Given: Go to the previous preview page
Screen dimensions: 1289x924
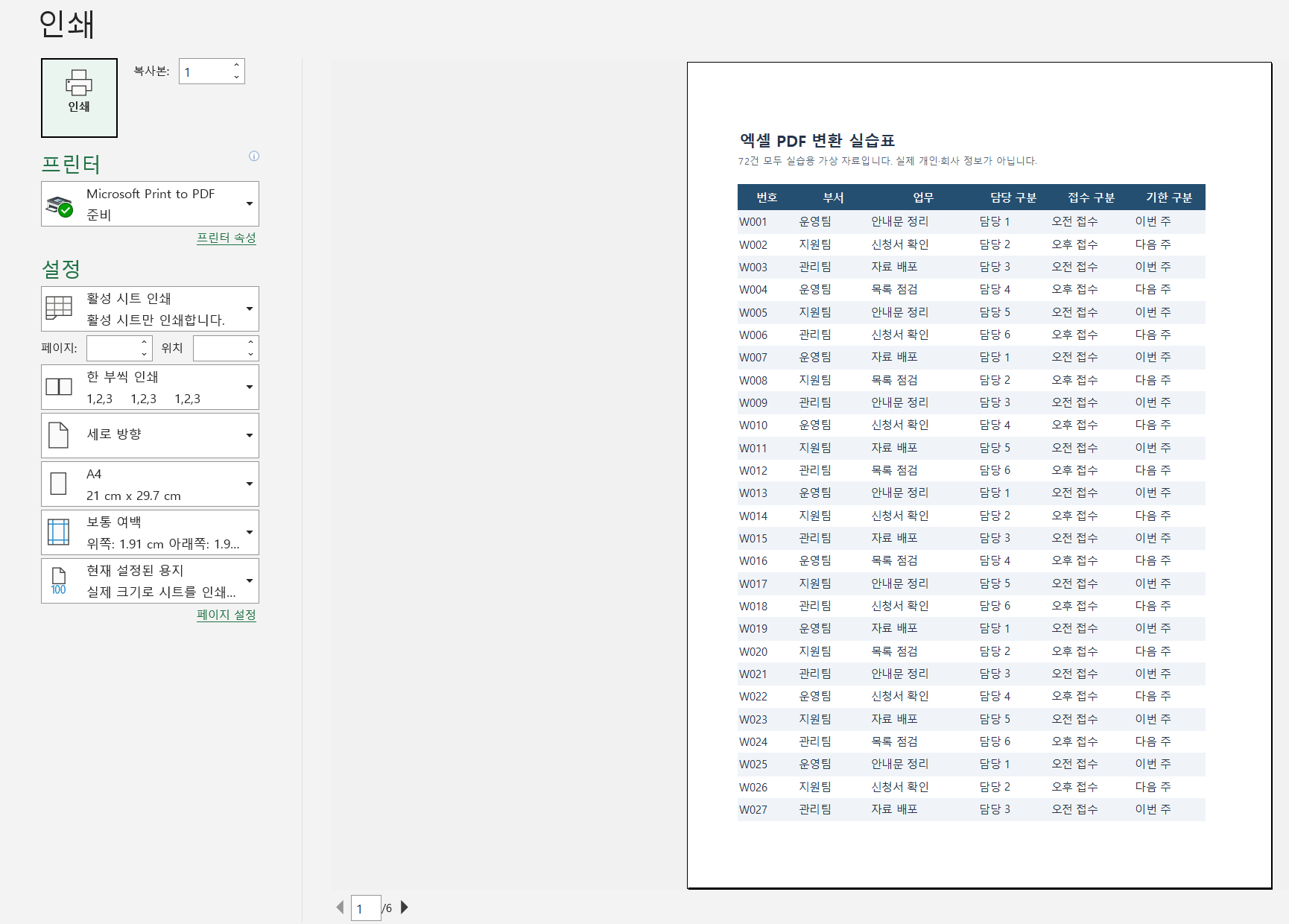Looking at the screenshot, I should coord(340,907).
